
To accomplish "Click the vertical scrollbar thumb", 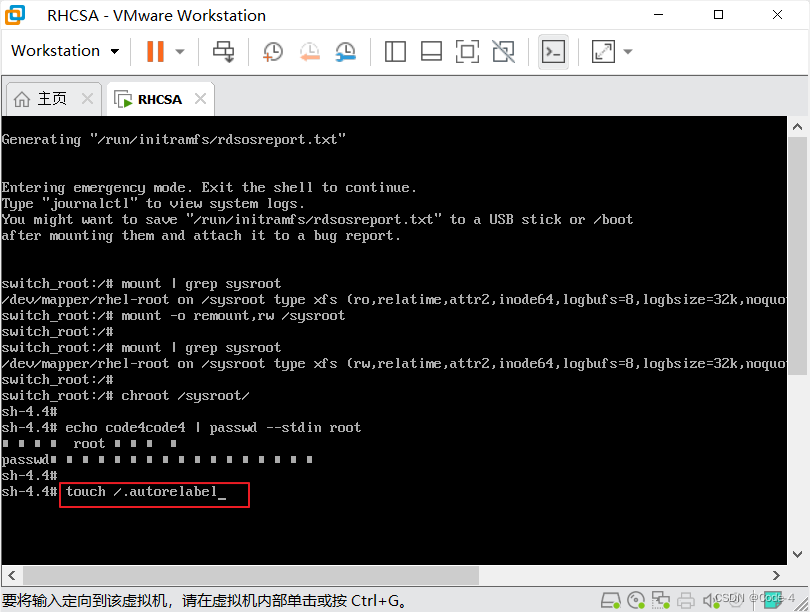I will click(797, 255).
